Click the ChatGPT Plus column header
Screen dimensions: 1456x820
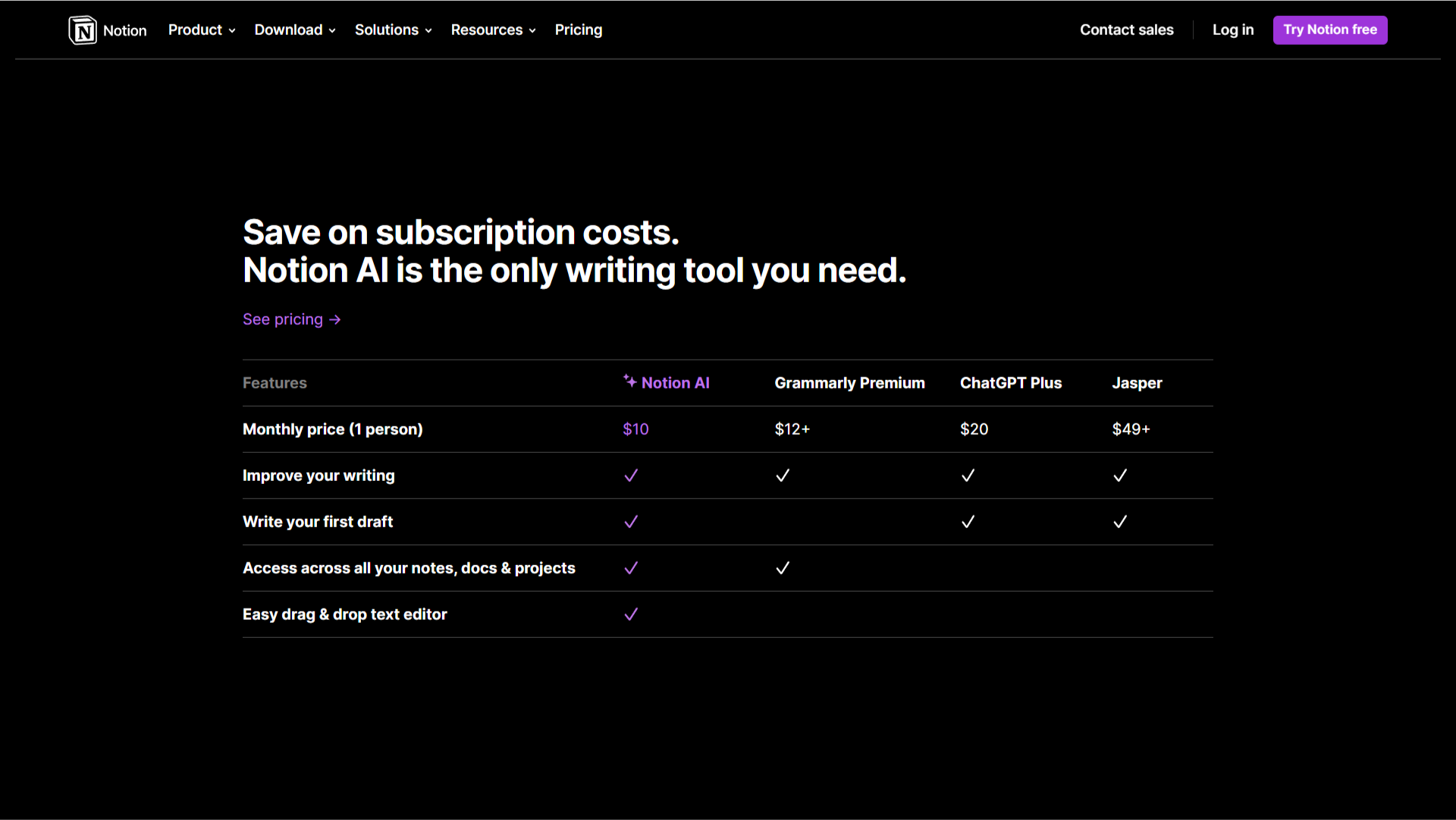(1011, 383)
